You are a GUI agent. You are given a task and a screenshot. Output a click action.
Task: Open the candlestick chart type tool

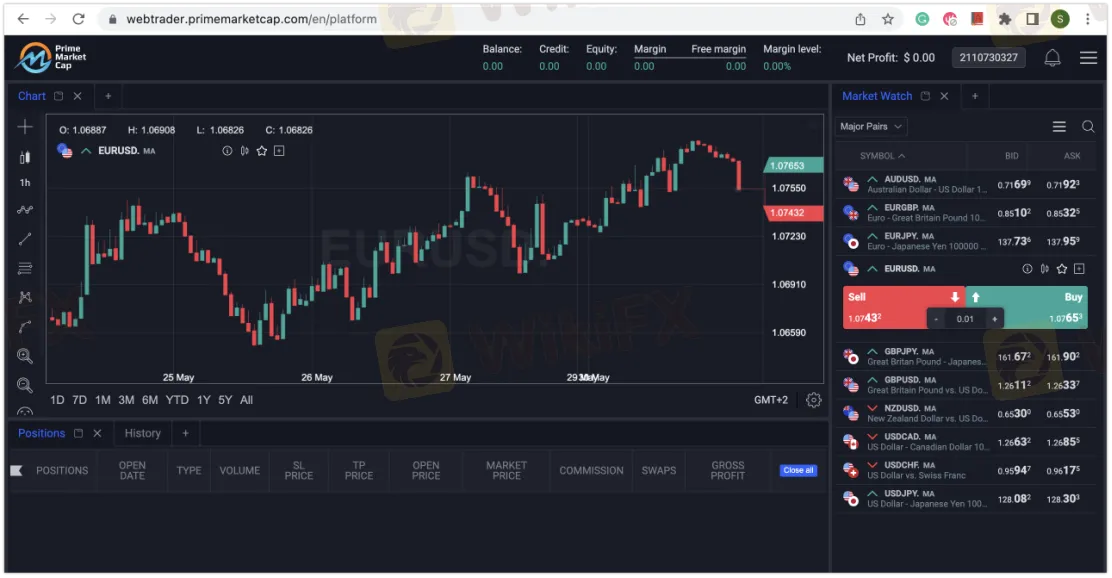(25, 157)
